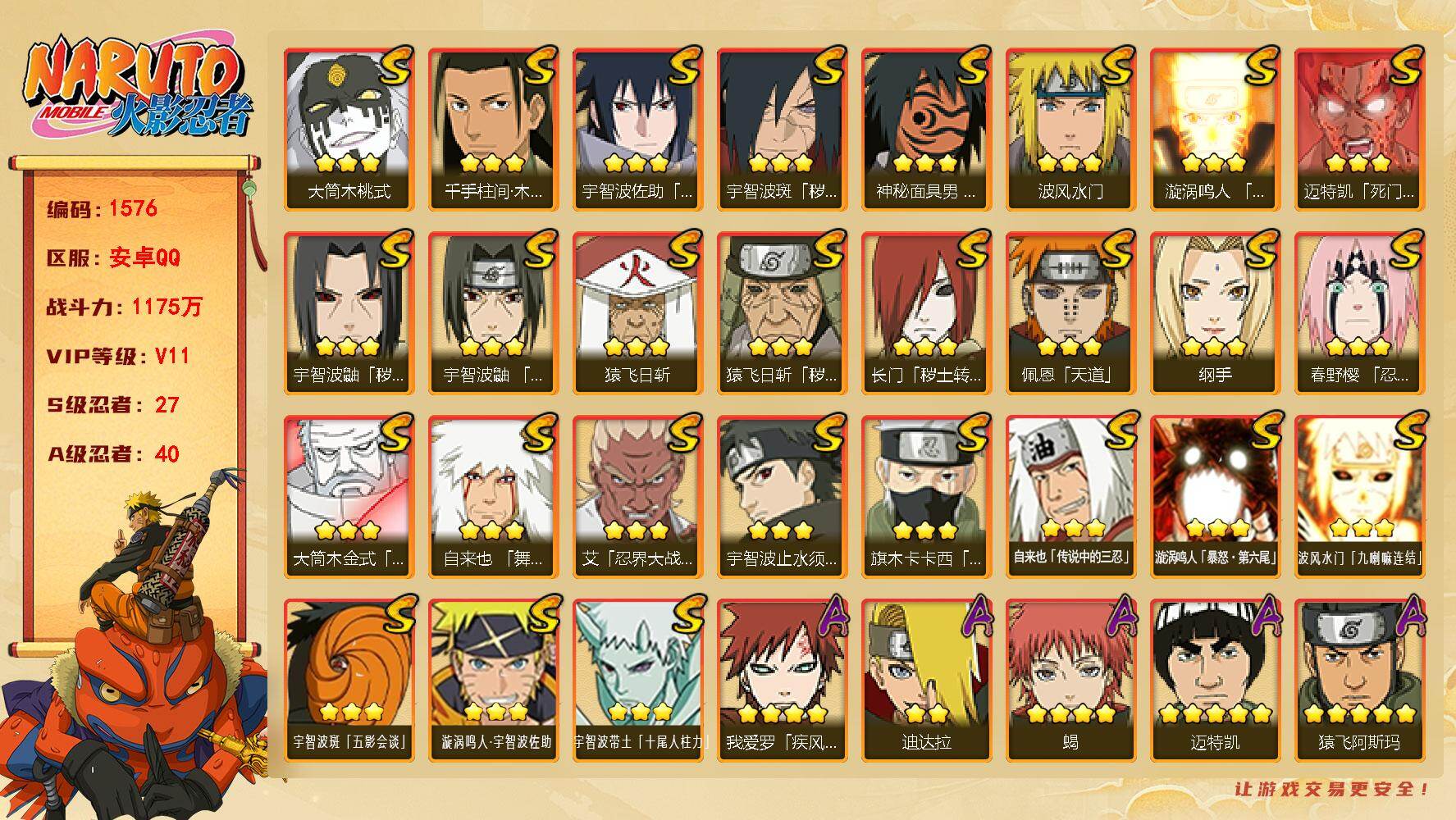Select the 佩恩「天道」 card
Screen dimensions: 1456x820
(x=1070, y=312)
